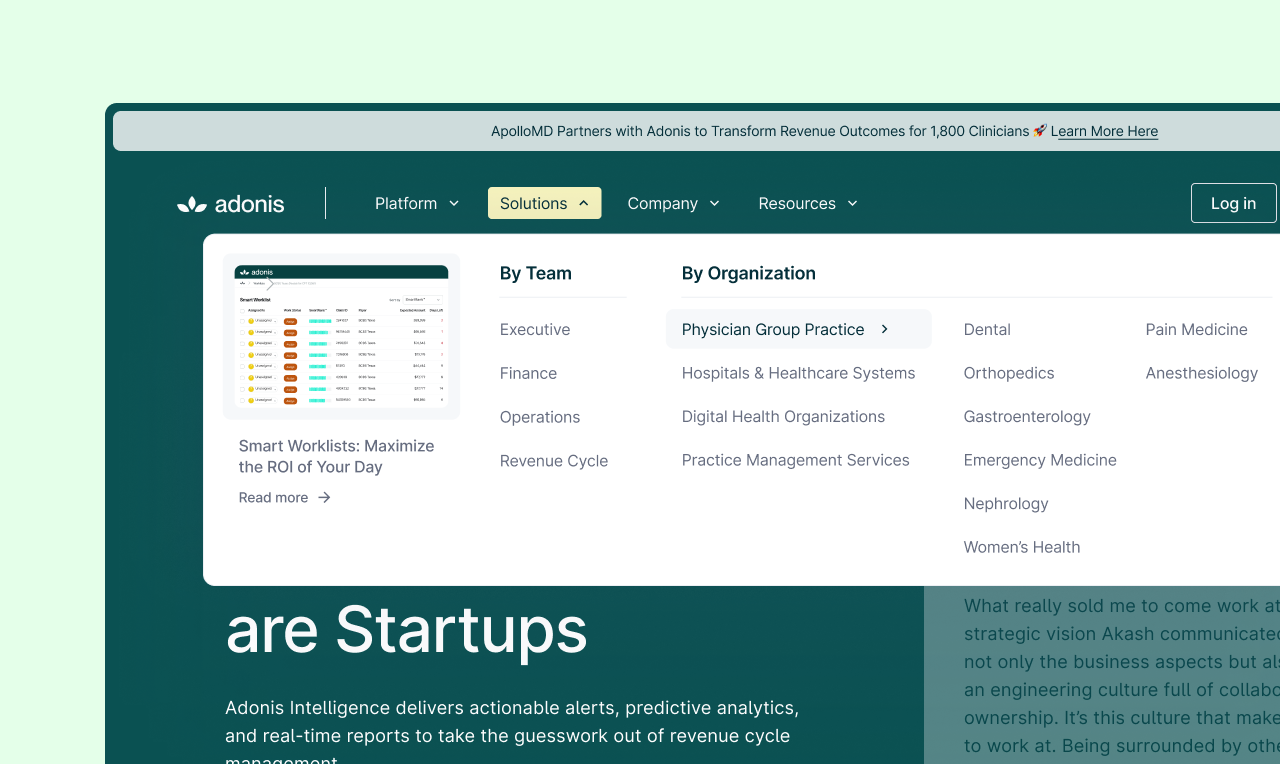
Task: Select Finance under By Team
Action: click(528, 373)
